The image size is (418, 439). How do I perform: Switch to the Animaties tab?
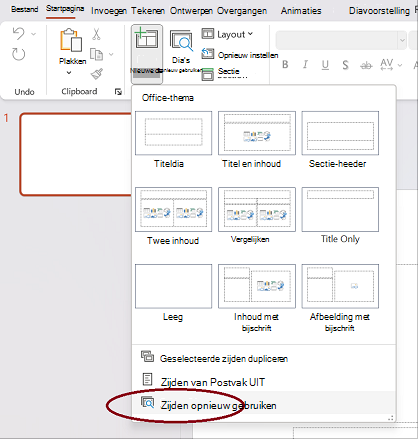click(x=301, y=11)
